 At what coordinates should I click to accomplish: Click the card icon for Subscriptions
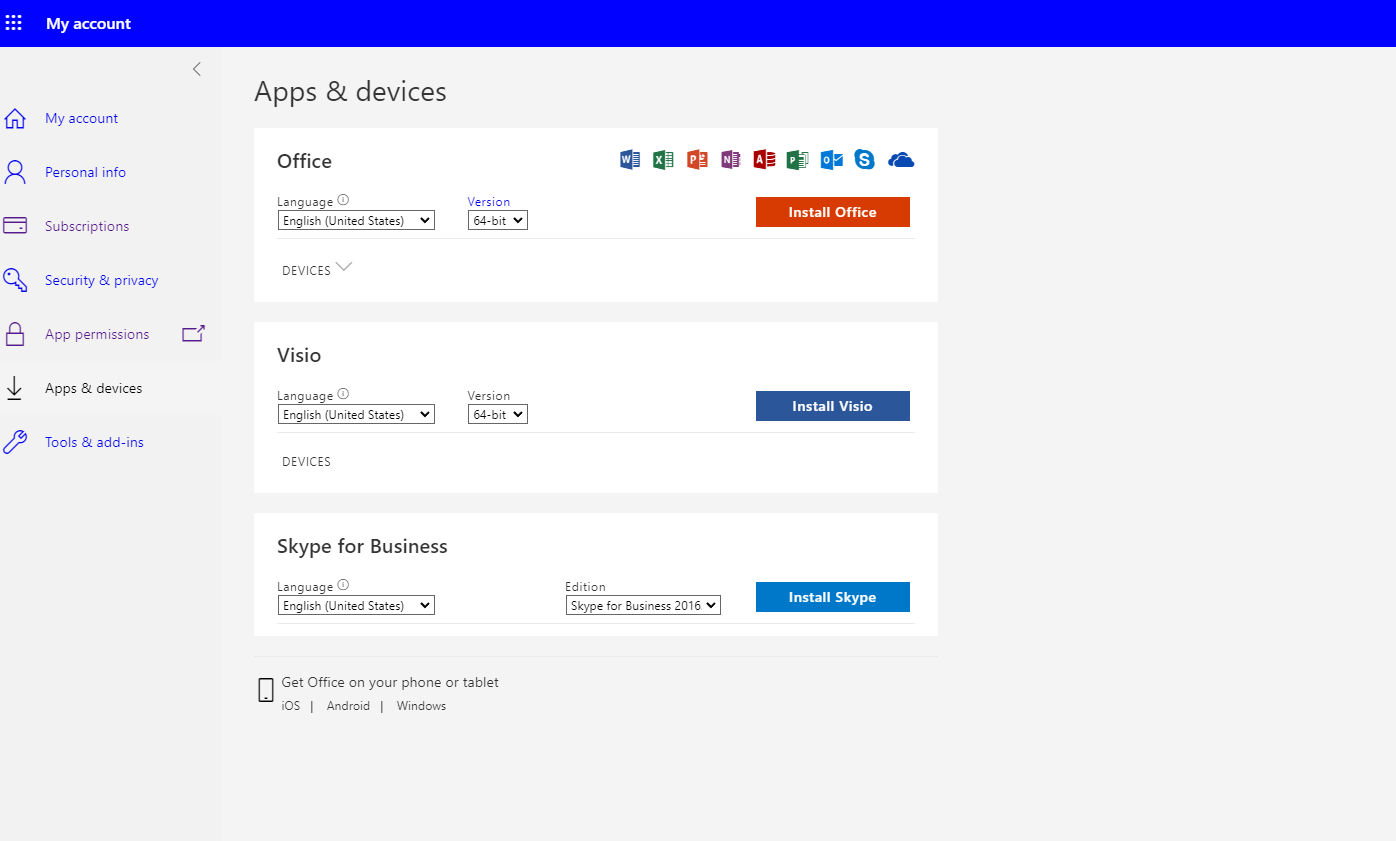click(15, 226)
